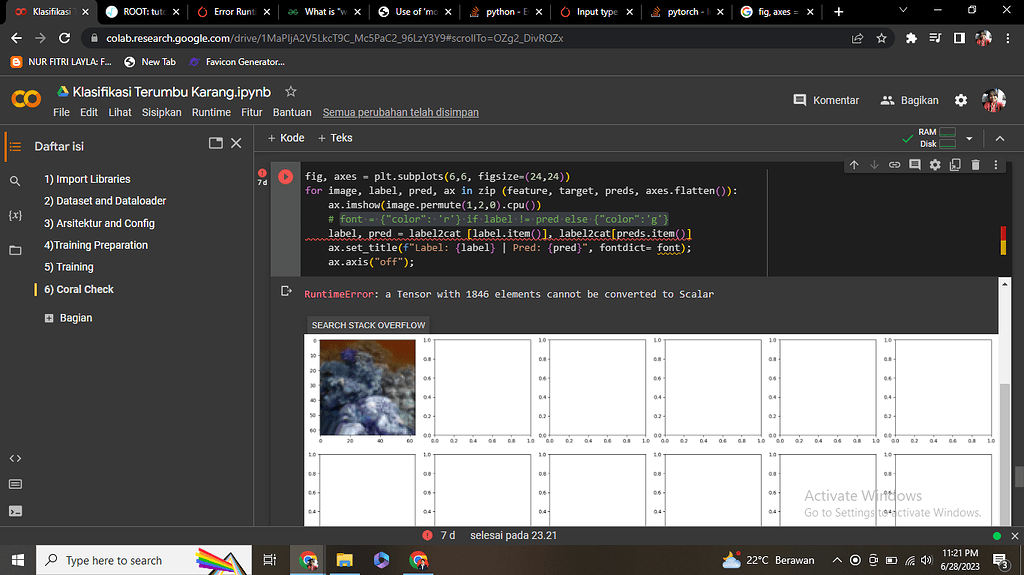
Task: Open the Favicon Generator bookmark
Action: click(x=236, y=62)
